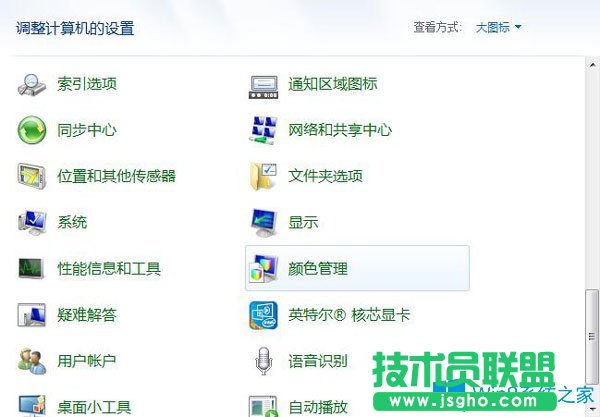Open the 通知区域图标 icon
This screenshot has width=600, height=417.
pyautogui.click(x=263, y=87)
